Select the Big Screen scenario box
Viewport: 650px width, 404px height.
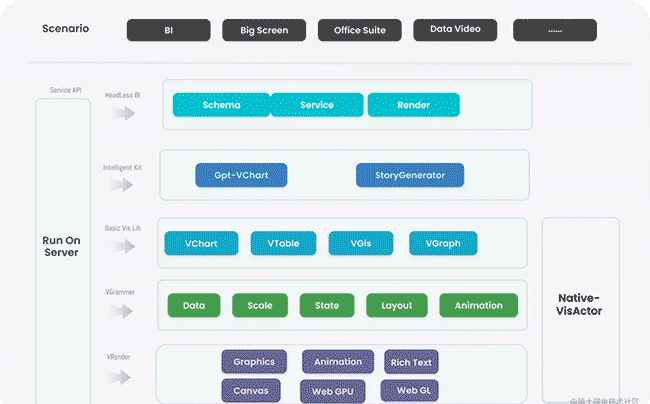(264, 30)
